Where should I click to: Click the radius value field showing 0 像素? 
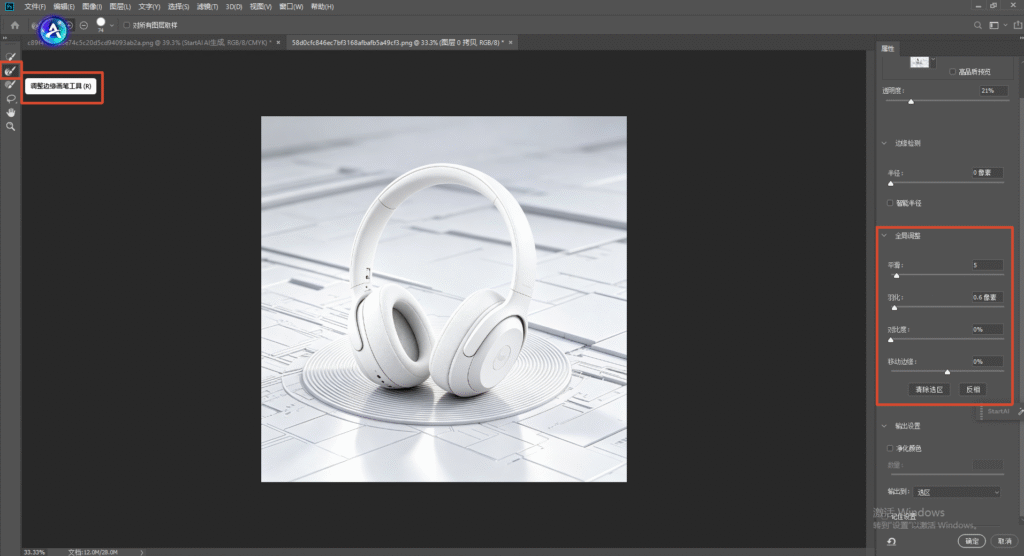click(987, 172)
